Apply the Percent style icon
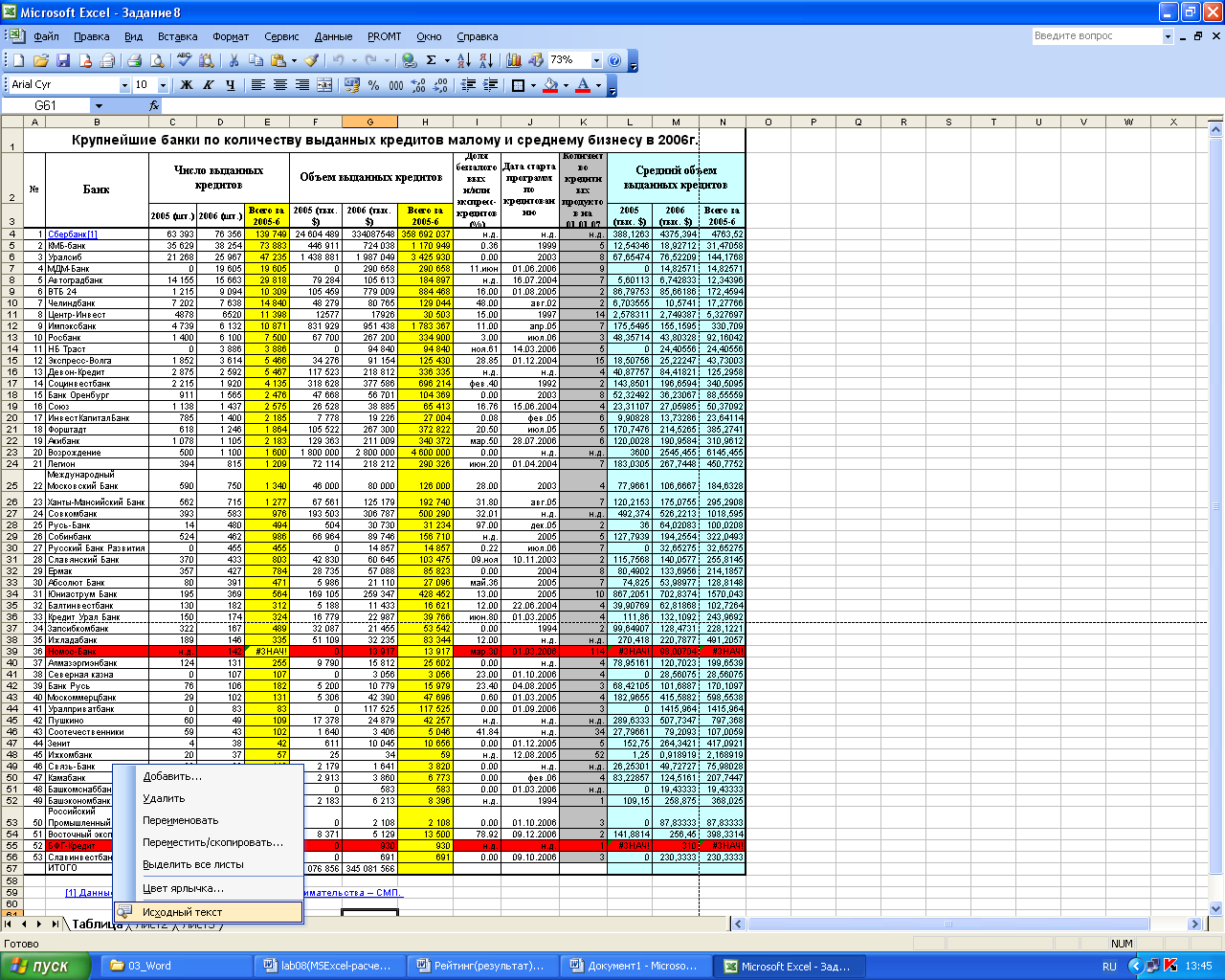 coord(373,85)
